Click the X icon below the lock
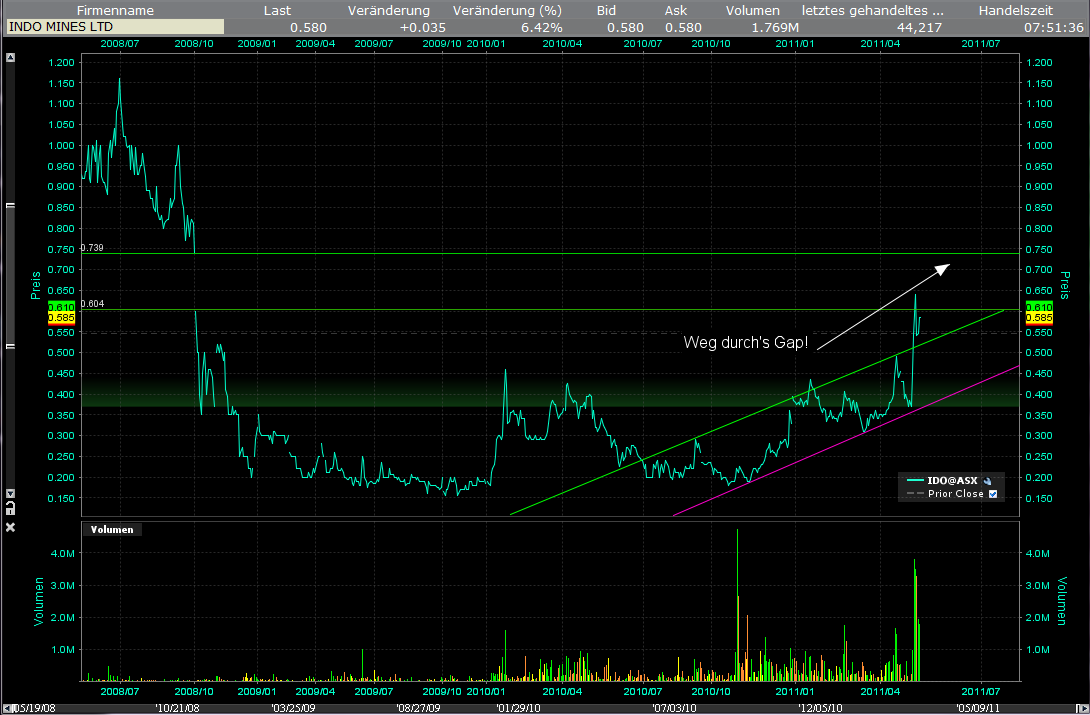The height and width of the screenshot is (715, 1090). click(x=11, y=527)
